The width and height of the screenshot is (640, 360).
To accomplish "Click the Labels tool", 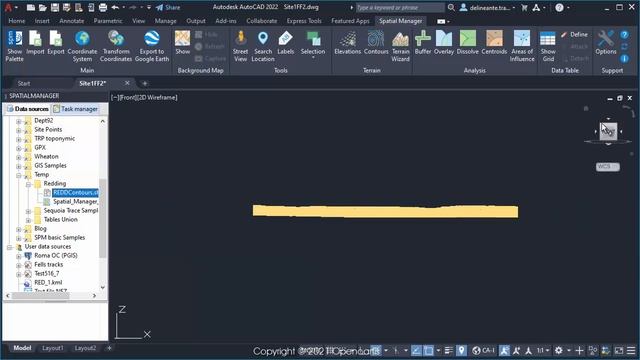I will pos(285,42).
